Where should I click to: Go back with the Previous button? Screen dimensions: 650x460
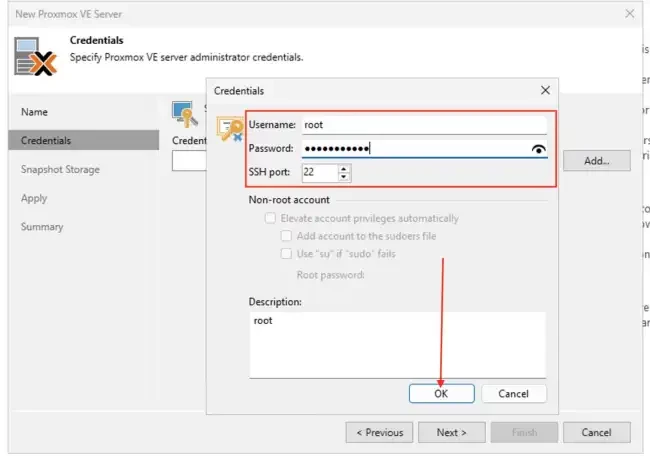[x=379, y=432]
